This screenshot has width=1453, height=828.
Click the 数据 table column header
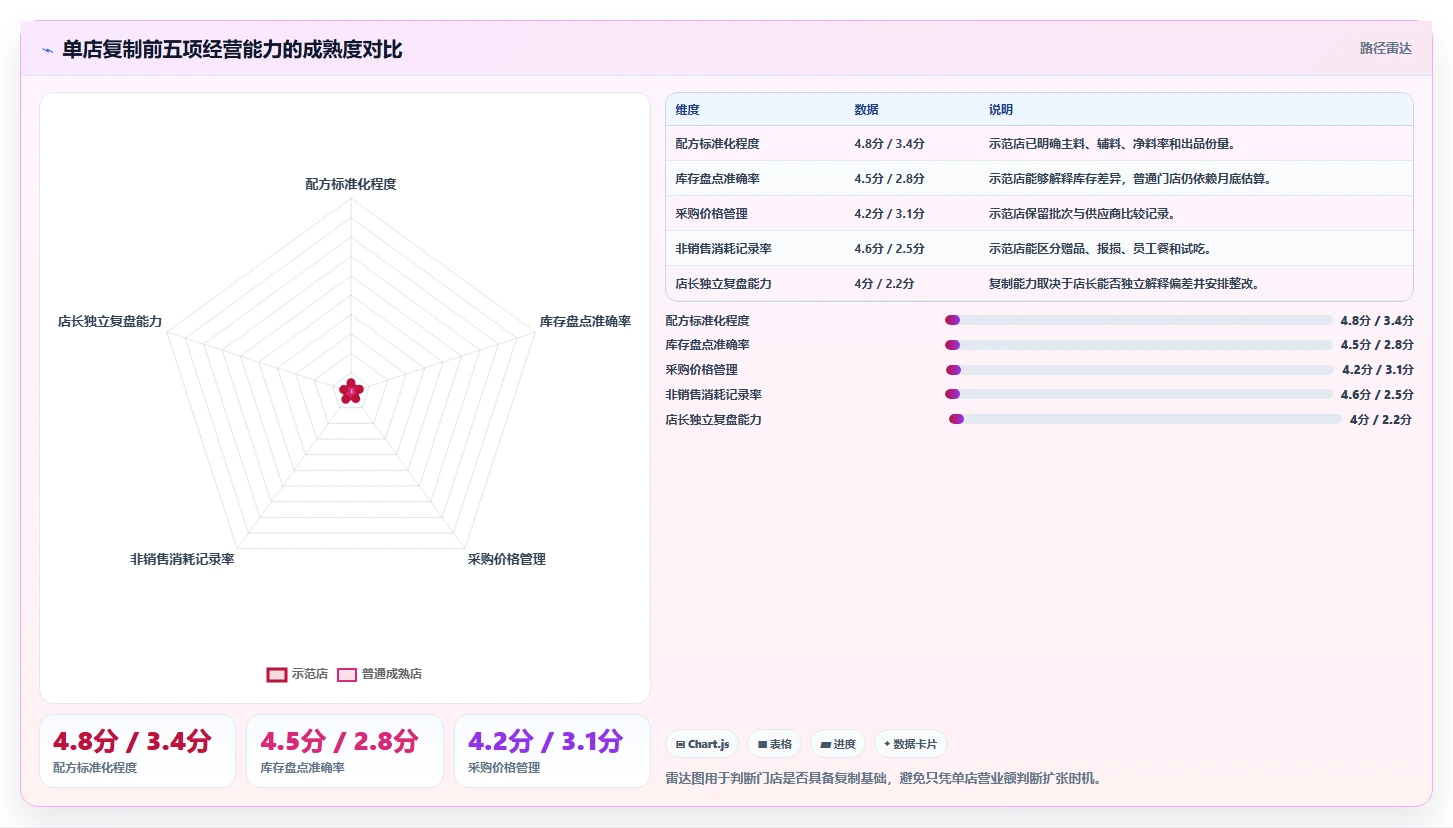point(866,109)
